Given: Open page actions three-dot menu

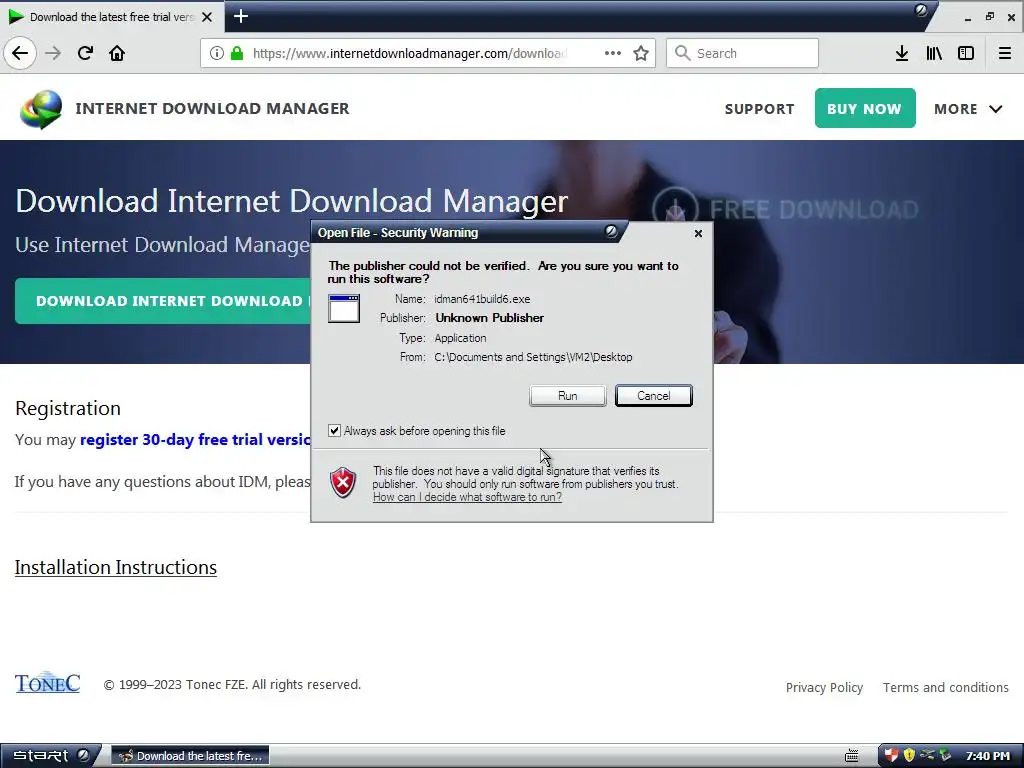Looking at the screenshot, I should pos(613,53).
